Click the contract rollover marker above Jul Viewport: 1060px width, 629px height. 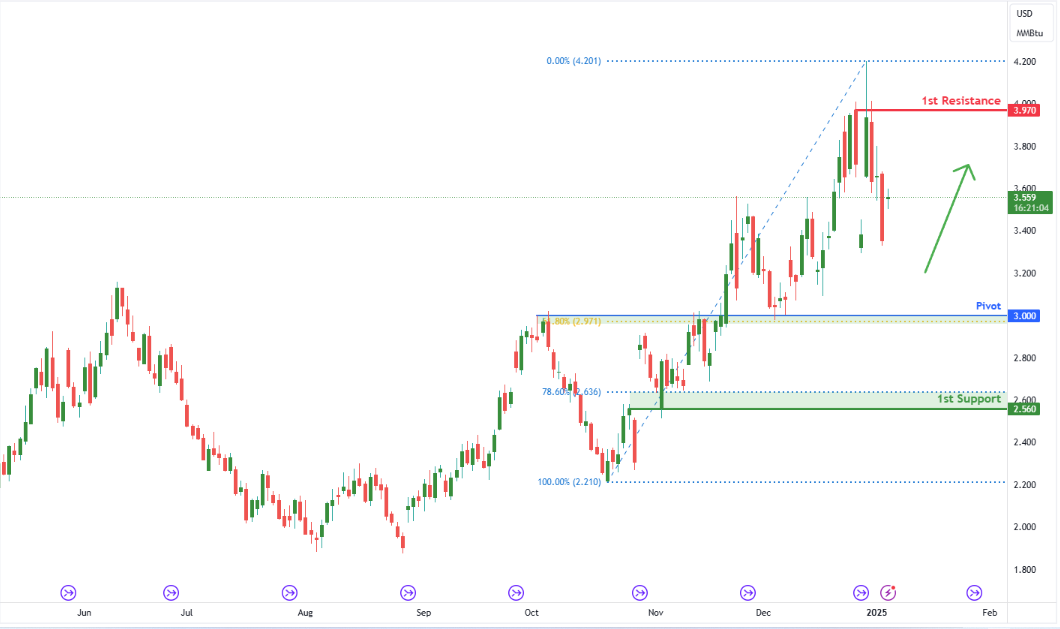[171, 593]
